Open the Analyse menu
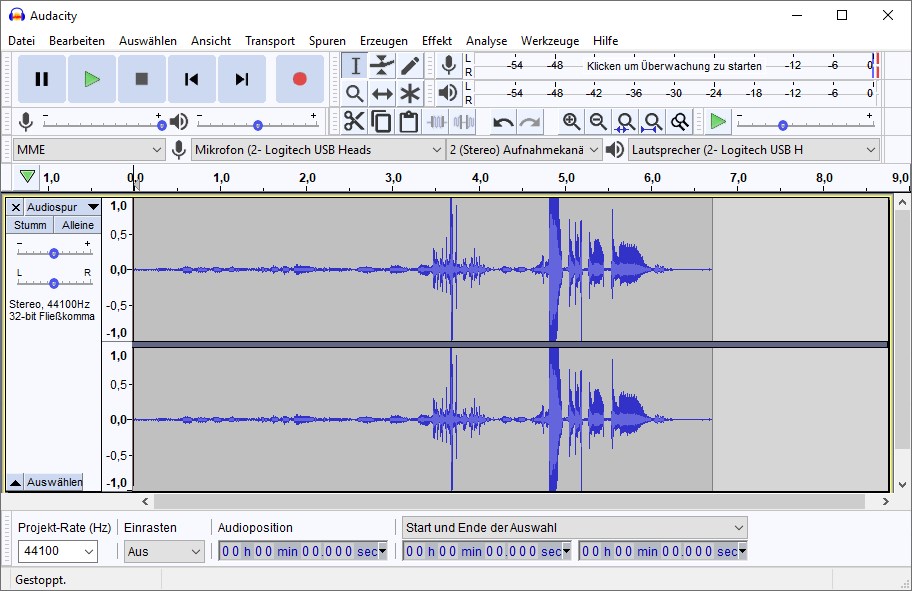Viewport: 912px width, 591px height. 486,41
